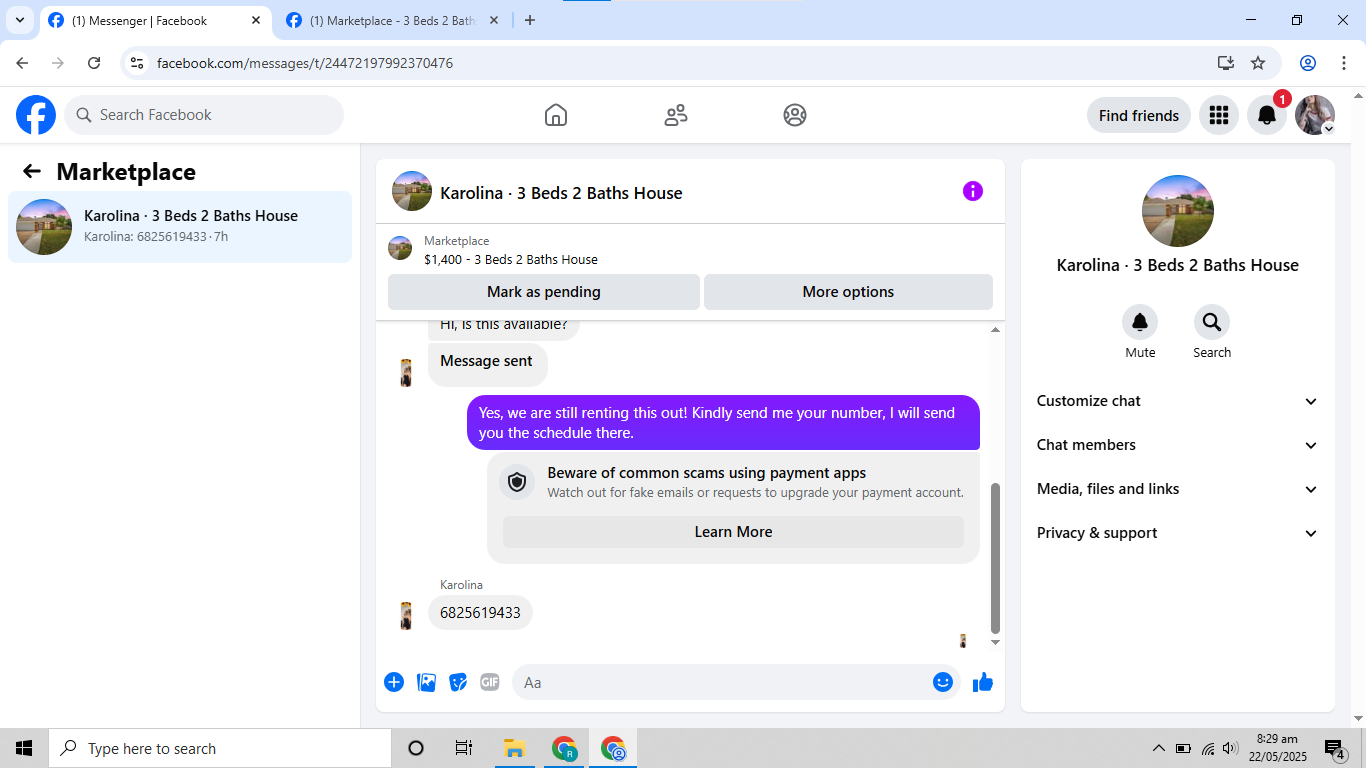Viewport: 1366px width, 768px height.
Task: Click the Message sent bubble
Action: (x=487, y=362)
